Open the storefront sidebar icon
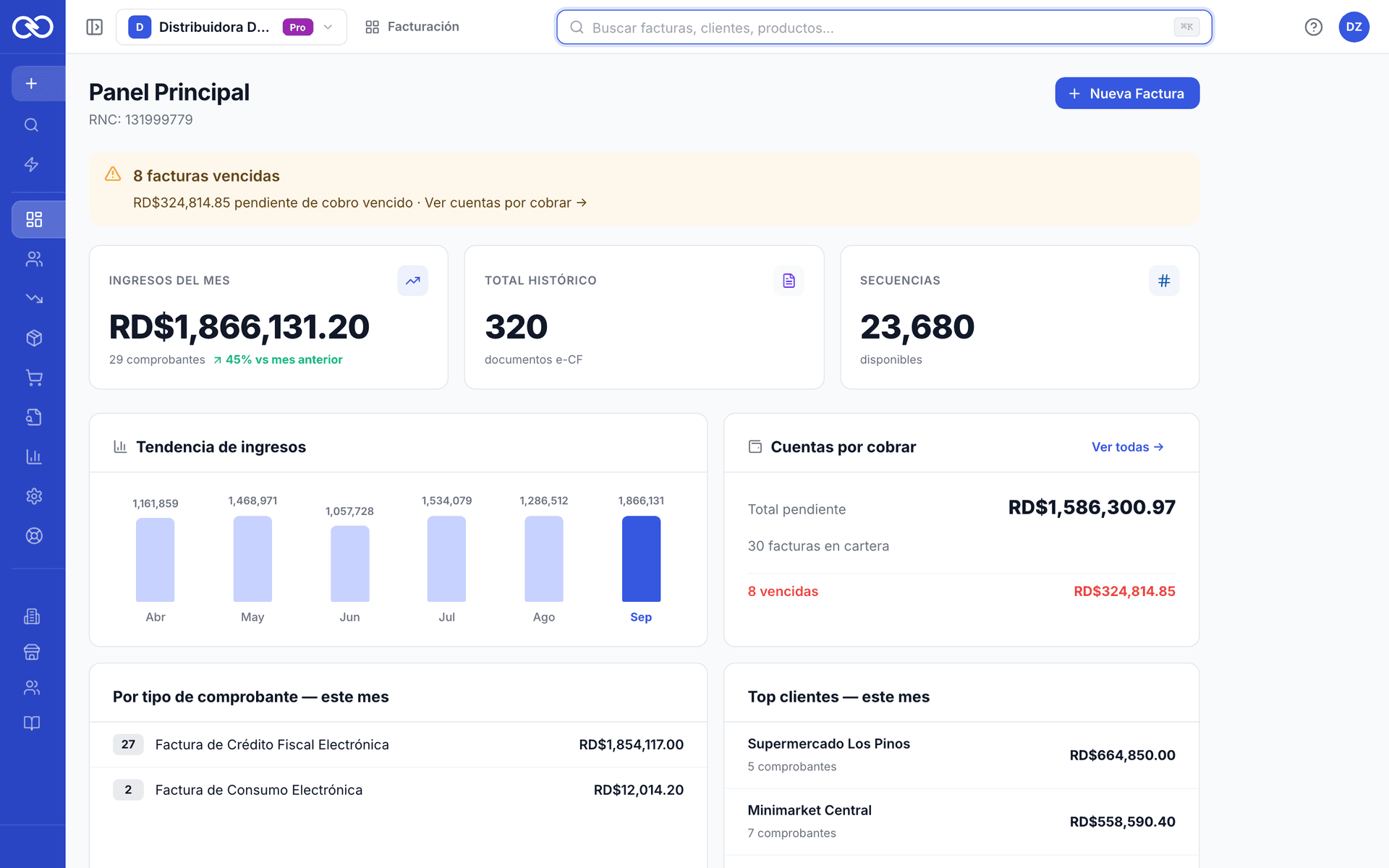The image size is (1389, 868). pyautogui.click(x=32, y=652)
